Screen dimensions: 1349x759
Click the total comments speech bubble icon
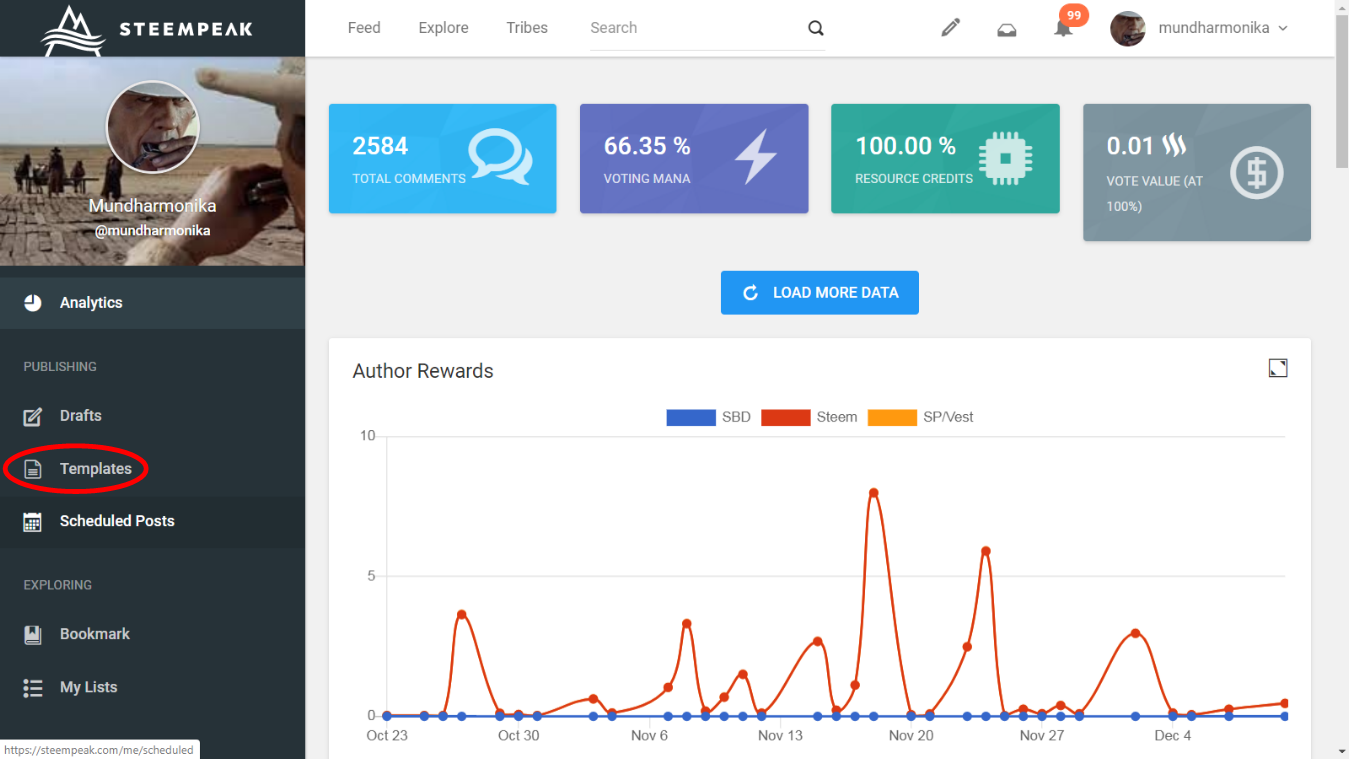point(500,158)
